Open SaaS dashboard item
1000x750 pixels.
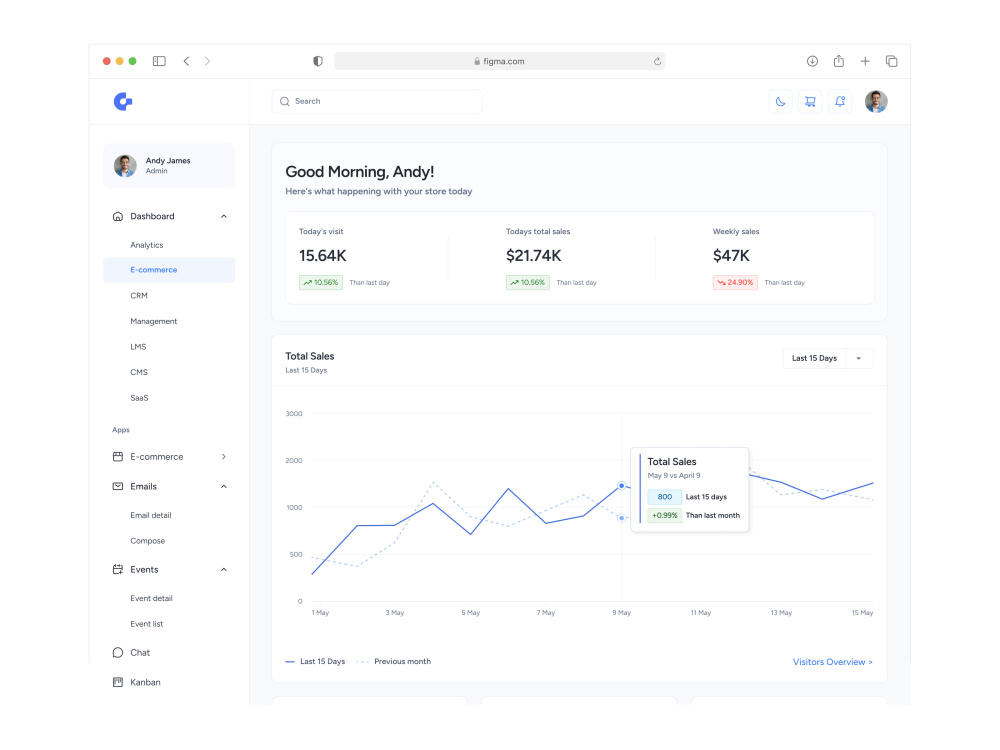(139, 398)
